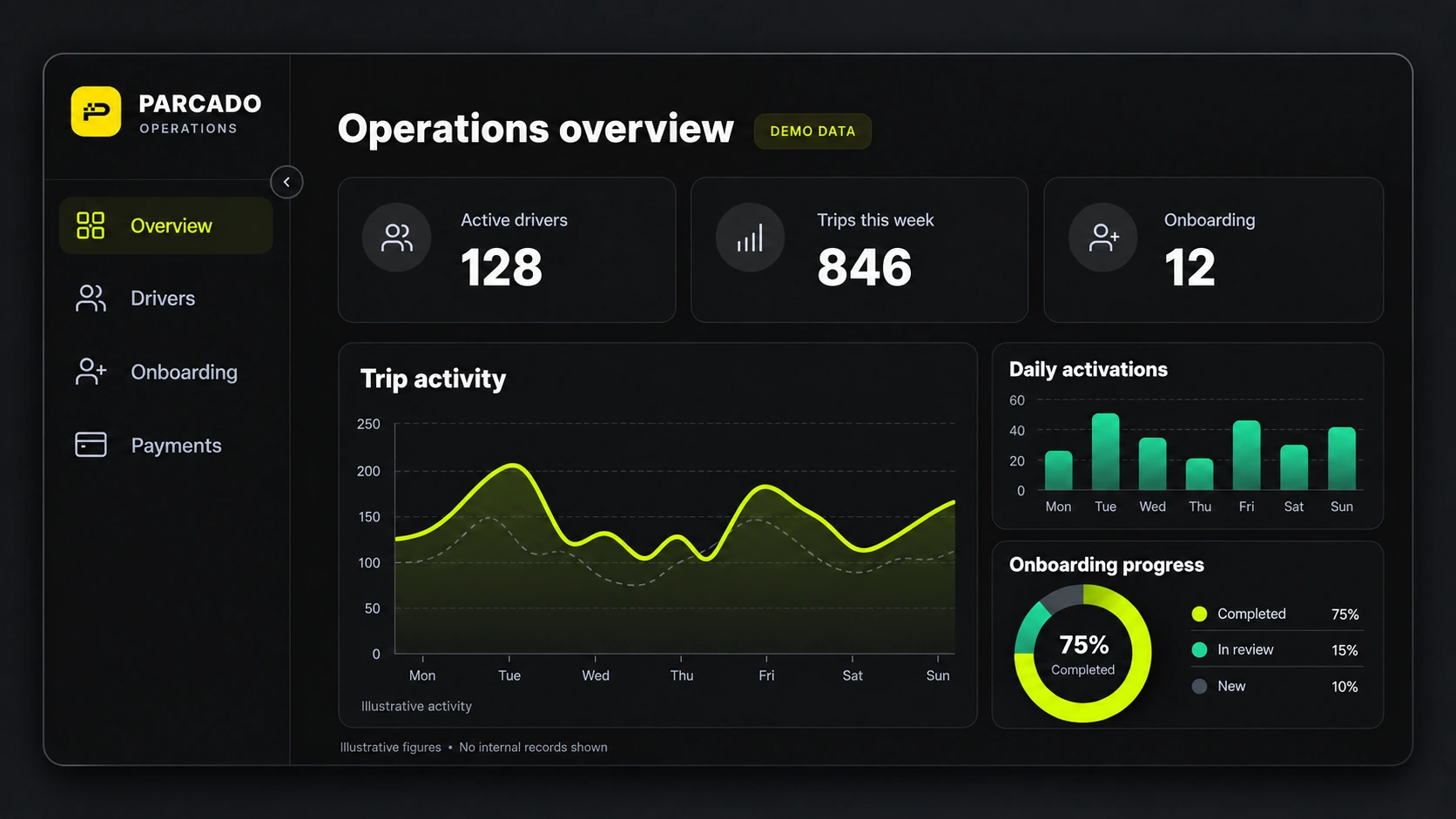Click the Wed bar in Daily activations
1456x819 pixels.
(1152, 464)
